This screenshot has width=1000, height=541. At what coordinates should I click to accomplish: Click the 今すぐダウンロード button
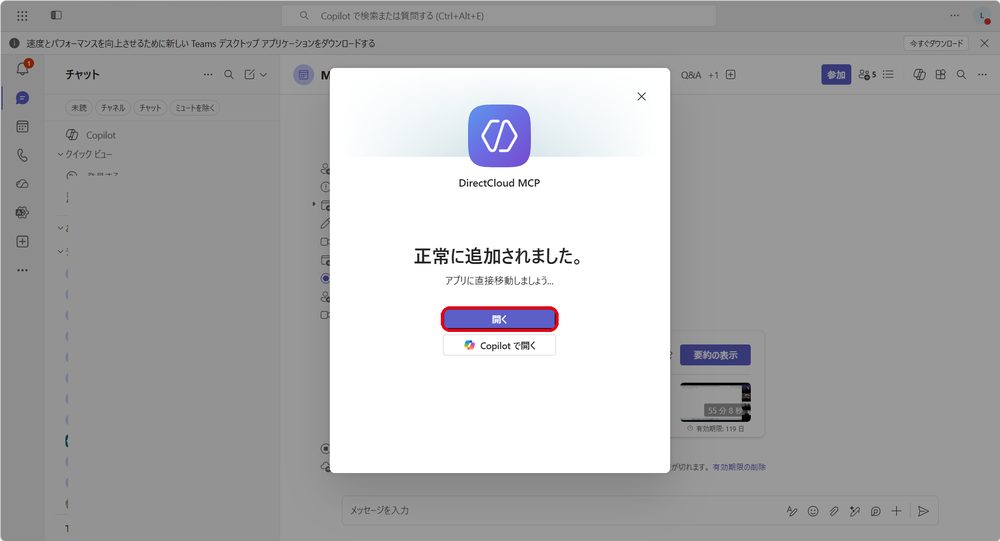tap(936, 43)
